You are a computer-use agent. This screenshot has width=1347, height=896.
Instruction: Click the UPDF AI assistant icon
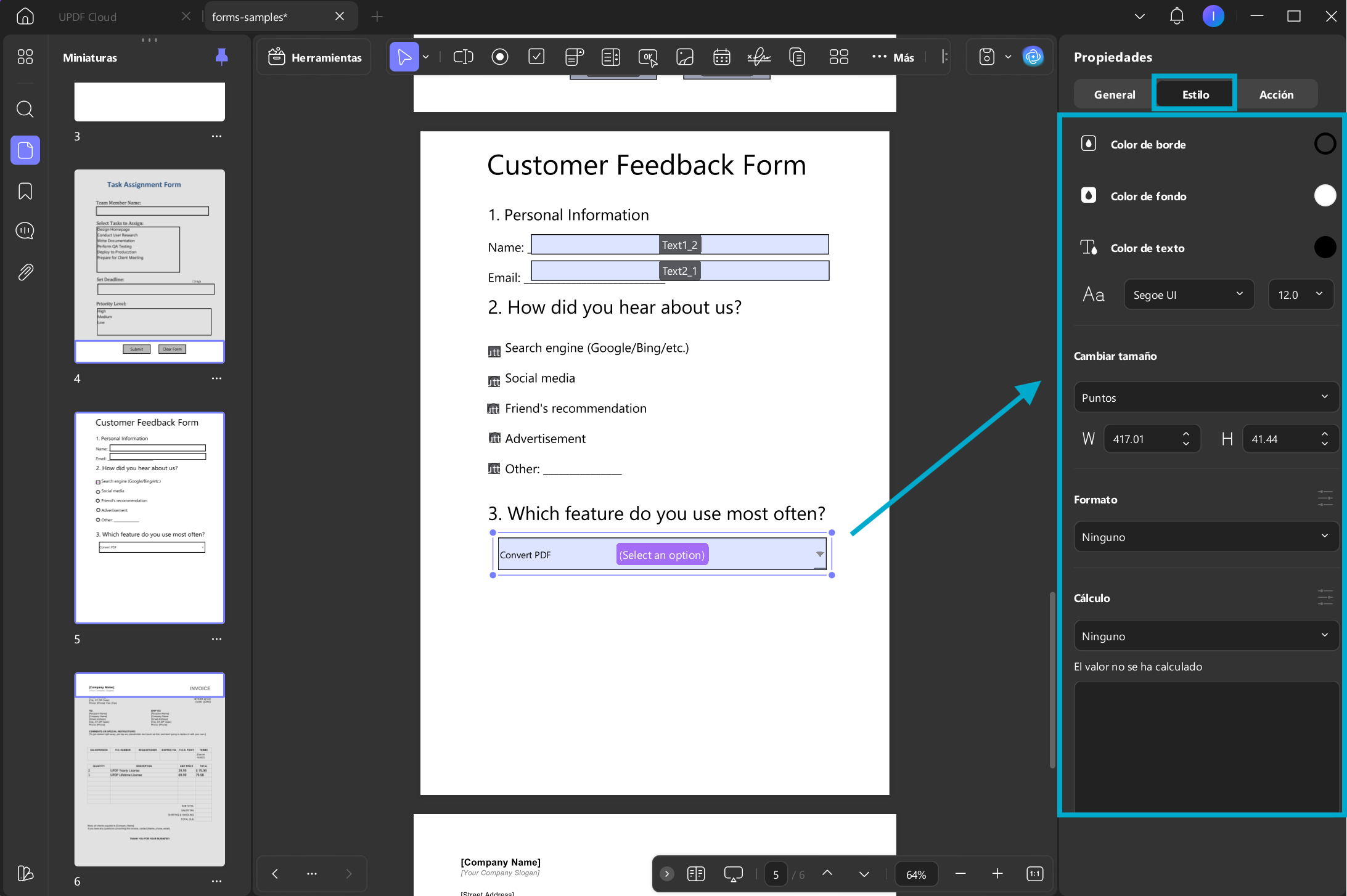[1033, 57]
